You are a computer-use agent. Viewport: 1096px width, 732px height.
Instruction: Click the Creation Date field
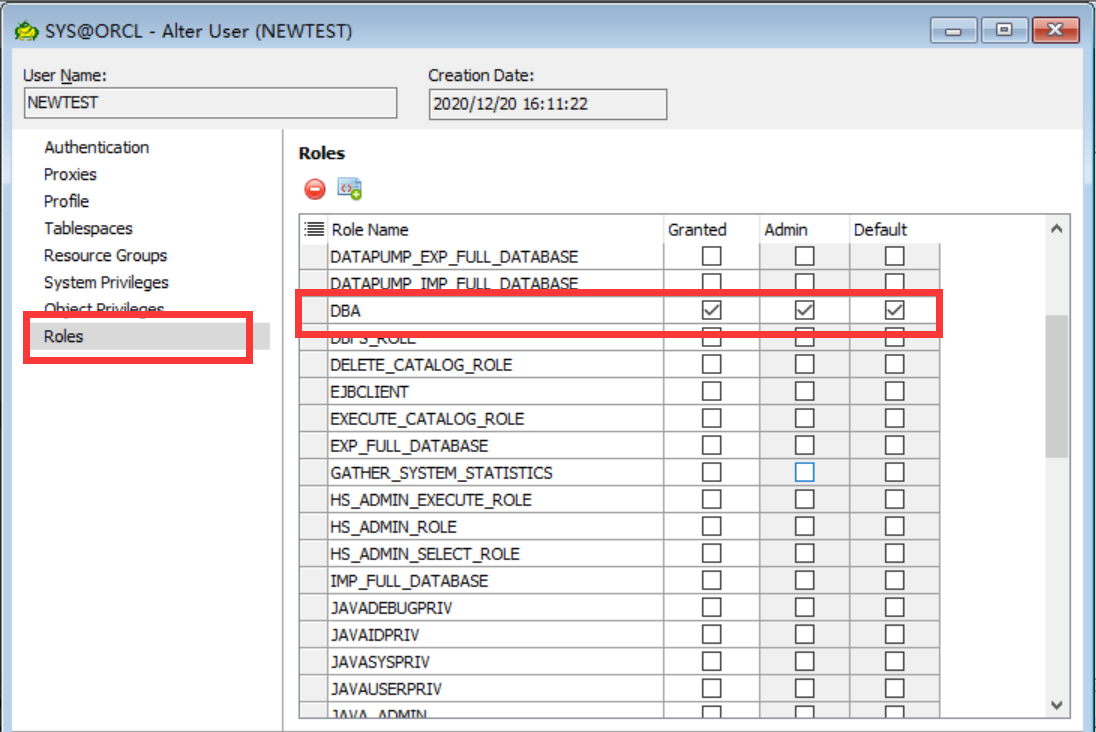(x=547, y=104)
